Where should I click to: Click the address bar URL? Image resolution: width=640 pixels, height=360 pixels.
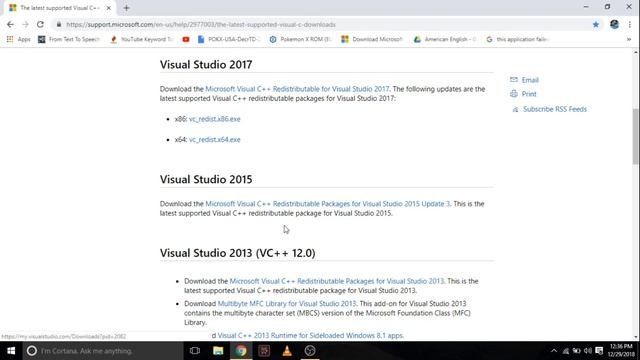pyautogui.click(x=201, y=24)
